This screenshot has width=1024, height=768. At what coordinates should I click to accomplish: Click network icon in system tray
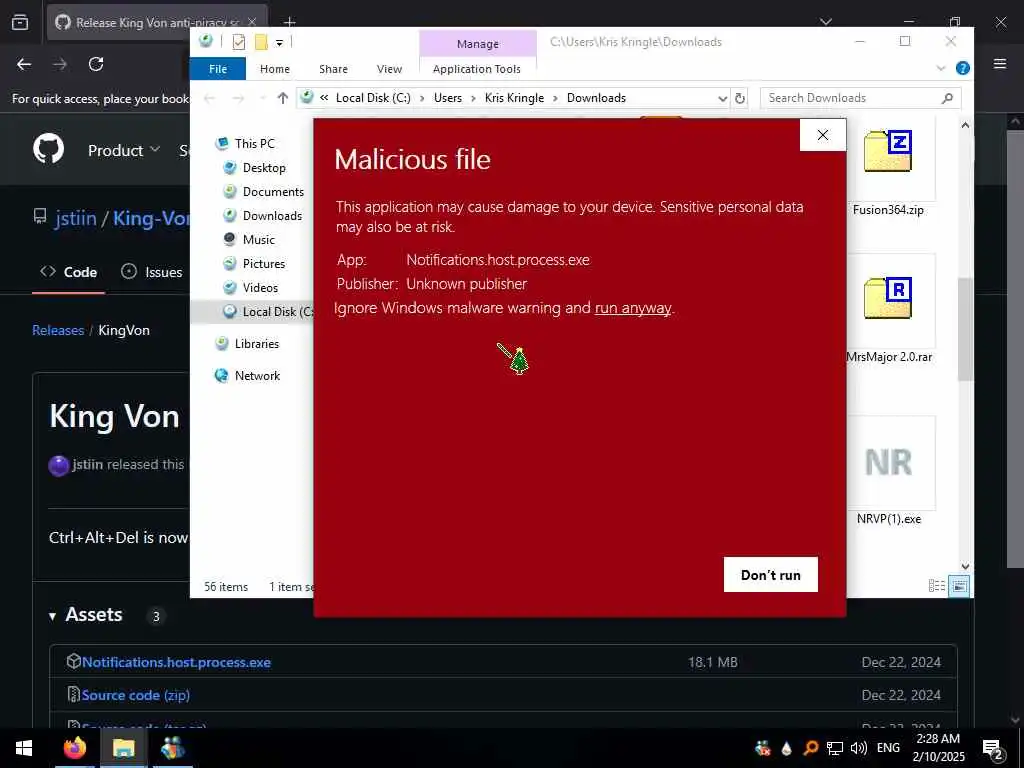[x=835, y=748]
